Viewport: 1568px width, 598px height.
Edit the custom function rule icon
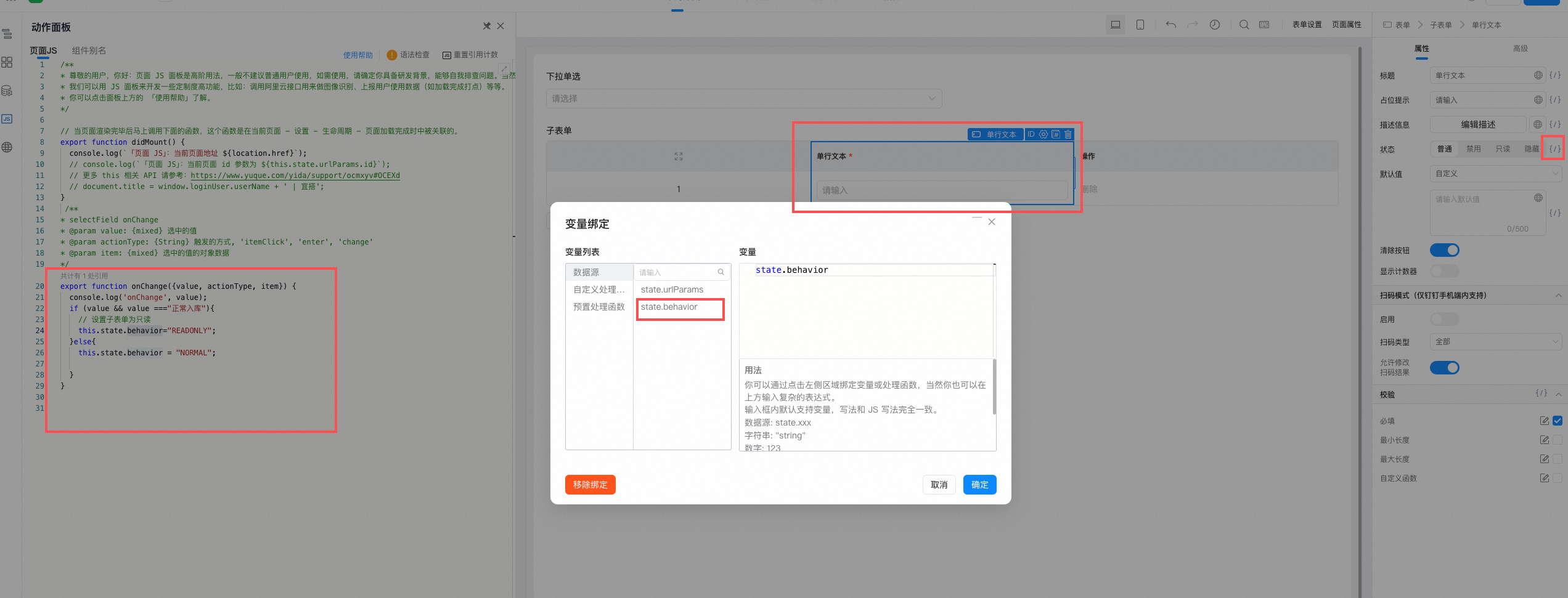[x=1545, y=478]
